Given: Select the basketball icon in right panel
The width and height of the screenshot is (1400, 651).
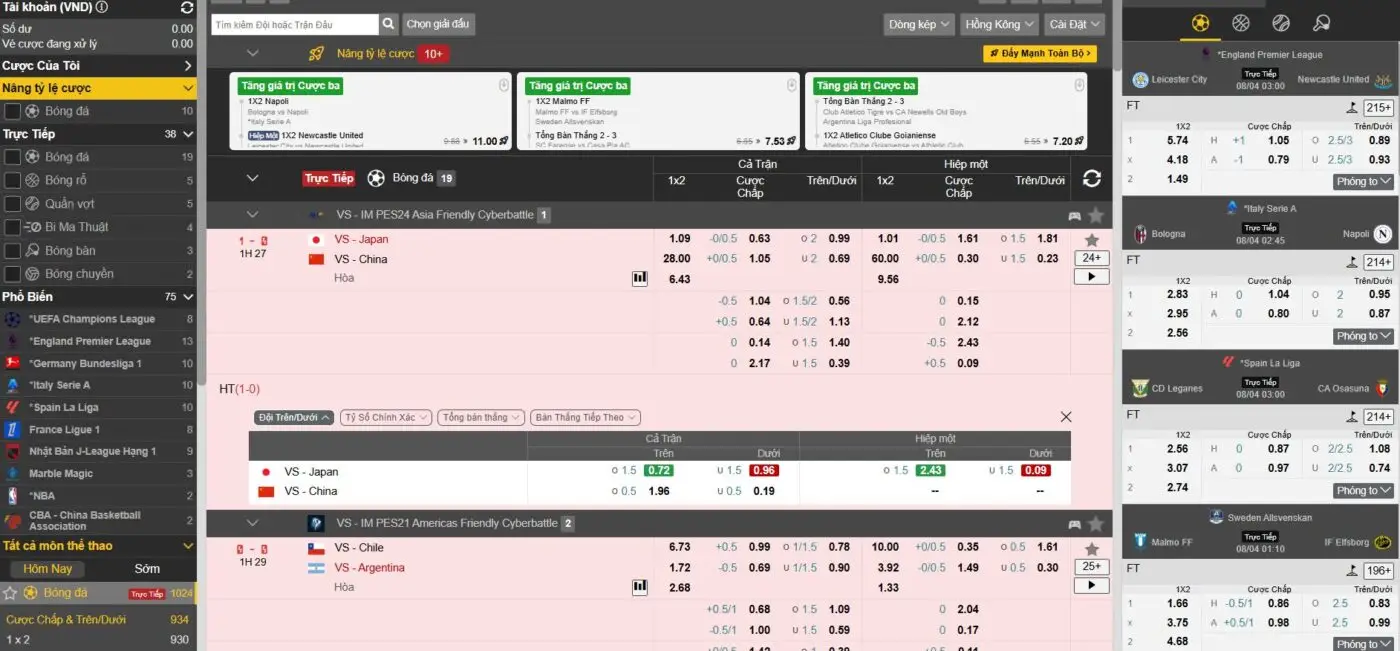Looking at the screenshot, I should 1241,23.
